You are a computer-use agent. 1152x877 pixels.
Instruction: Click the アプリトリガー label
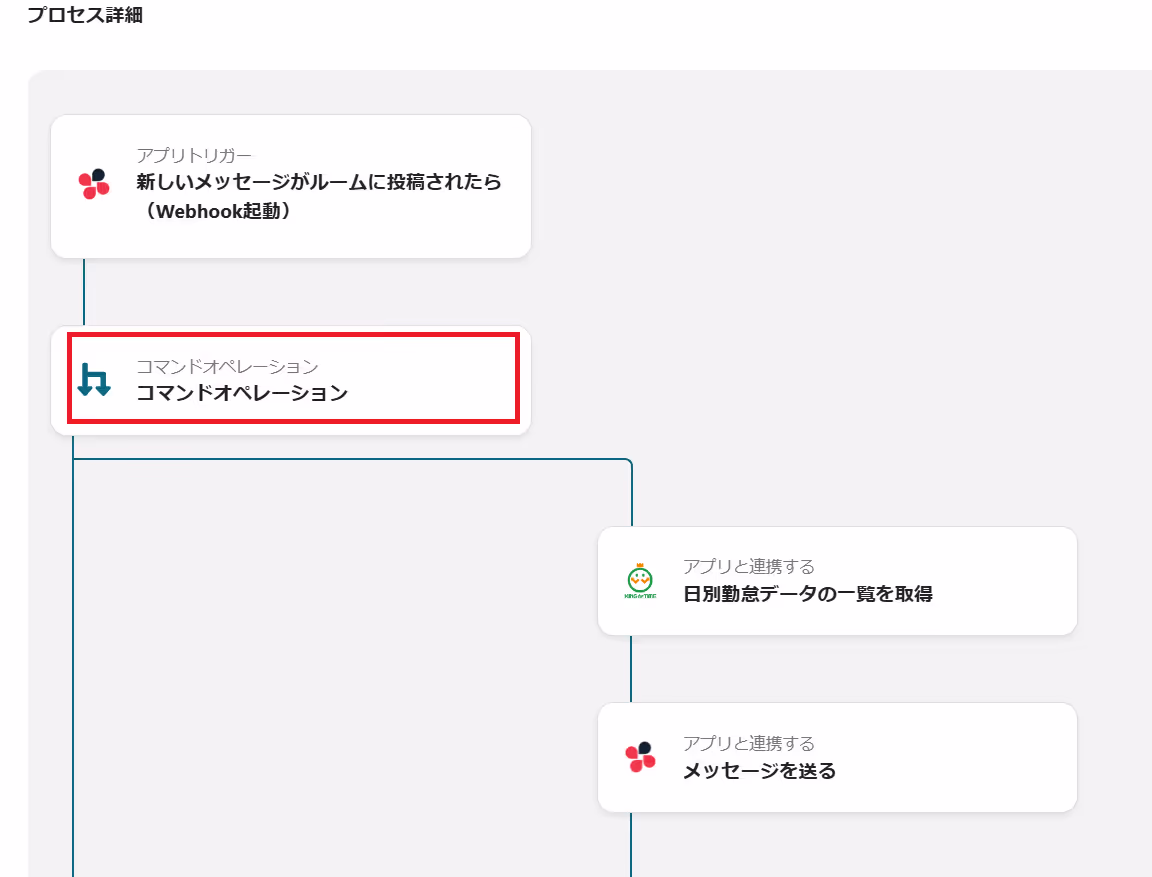tap(194, 155)
